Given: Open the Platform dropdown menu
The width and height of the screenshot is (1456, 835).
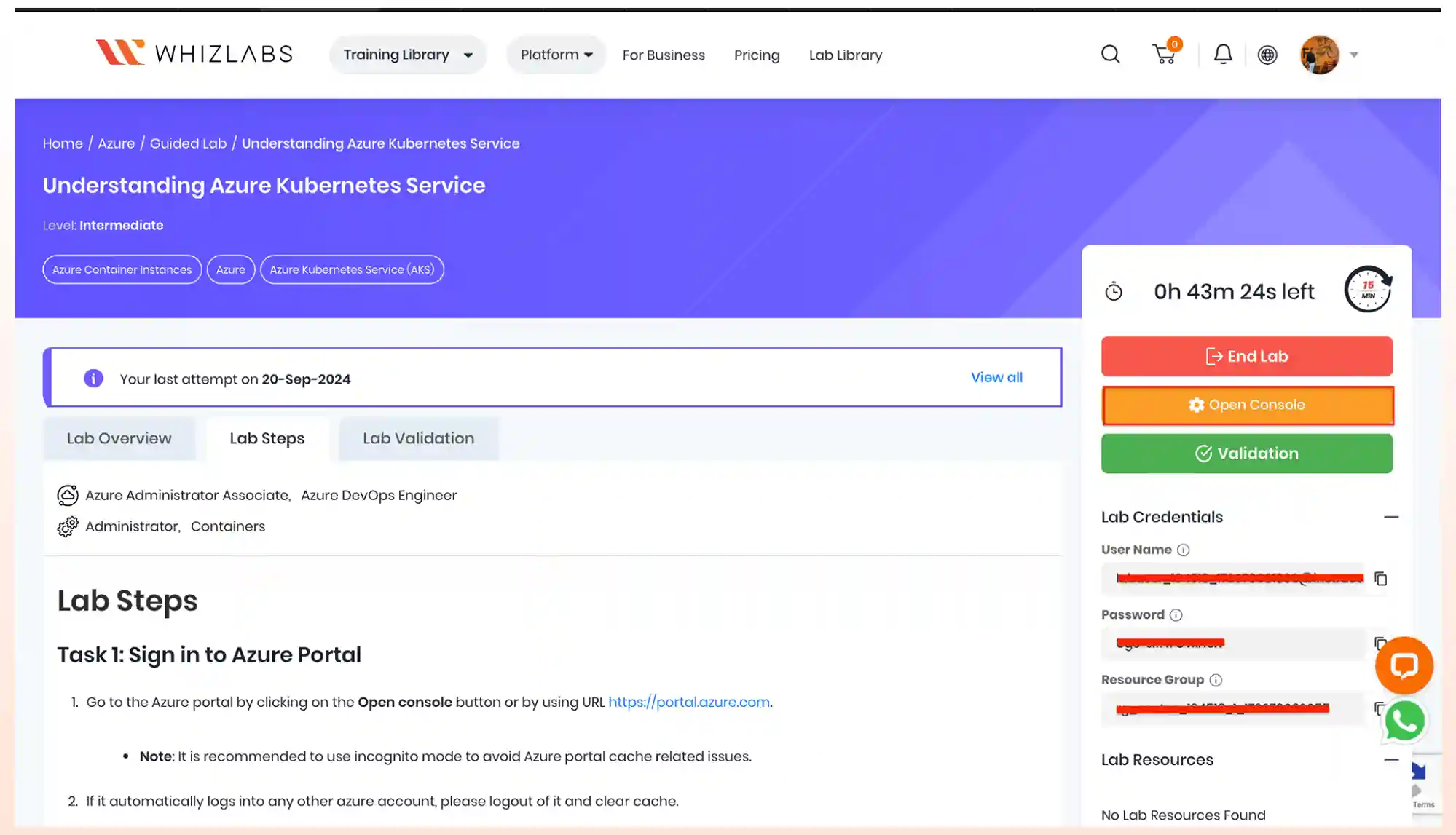Looking at the screenshot, I should (x=556, y=55).
